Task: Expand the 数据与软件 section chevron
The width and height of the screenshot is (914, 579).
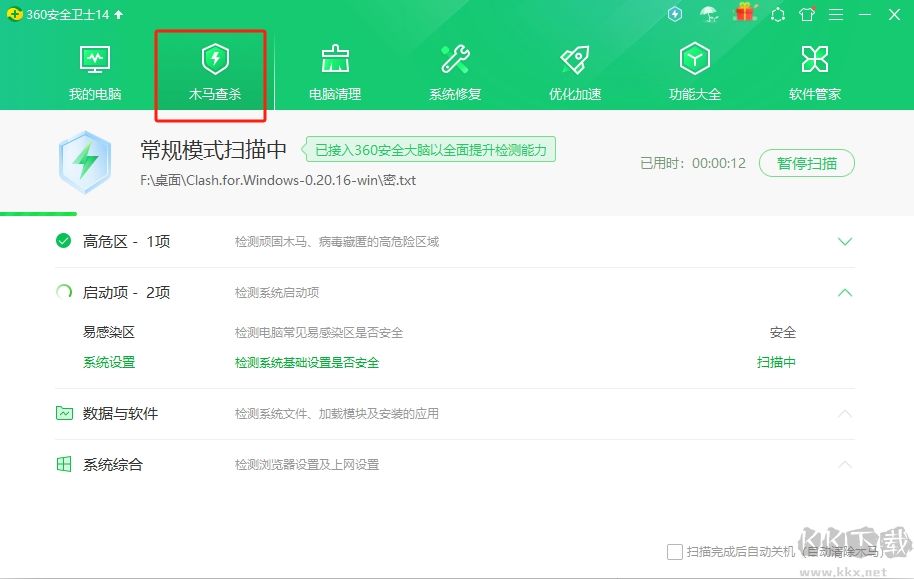Action: [x=845, y=414]
